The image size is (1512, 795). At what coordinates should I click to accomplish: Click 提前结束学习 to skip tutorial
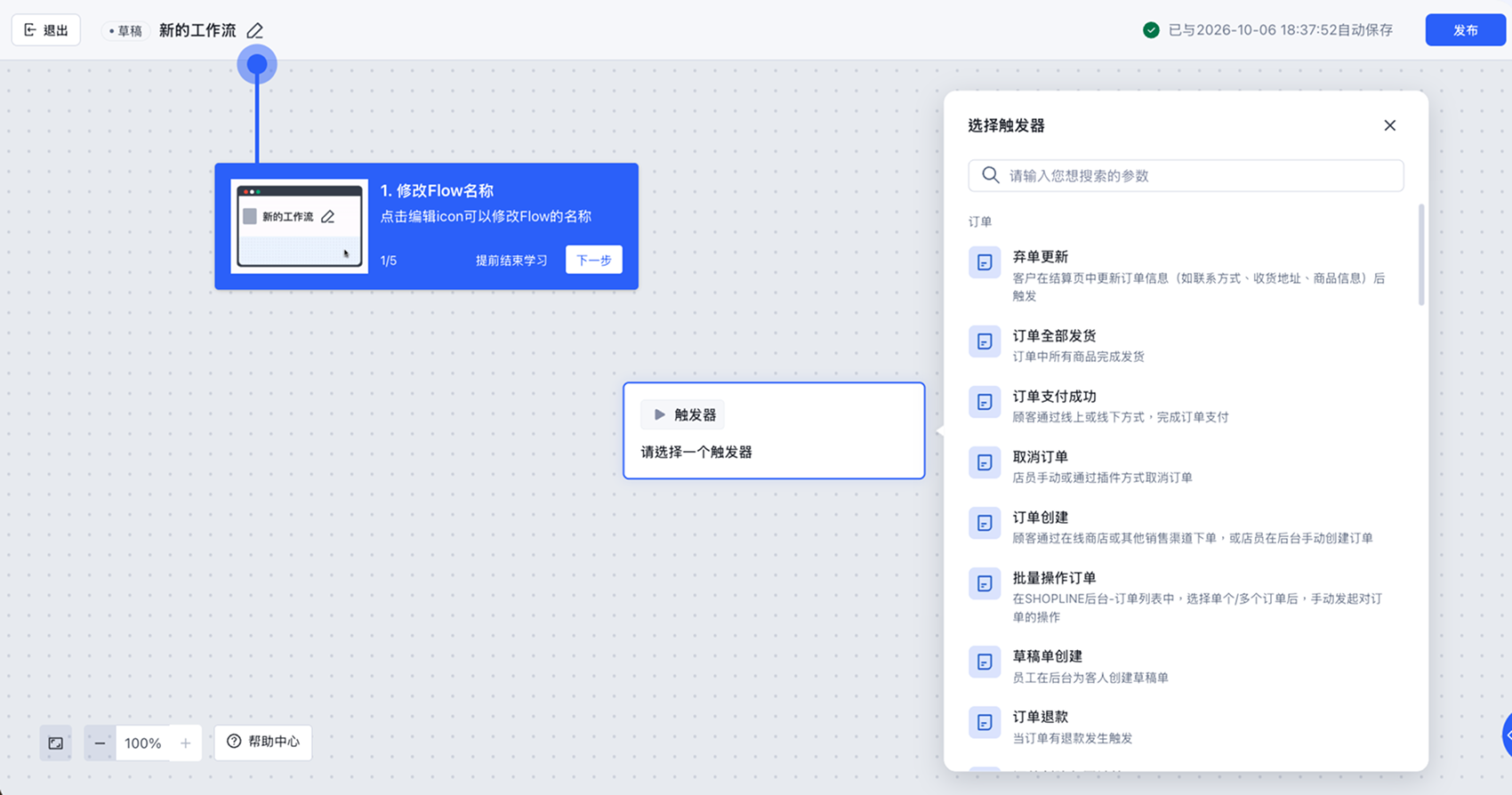[x=511, y=261]
